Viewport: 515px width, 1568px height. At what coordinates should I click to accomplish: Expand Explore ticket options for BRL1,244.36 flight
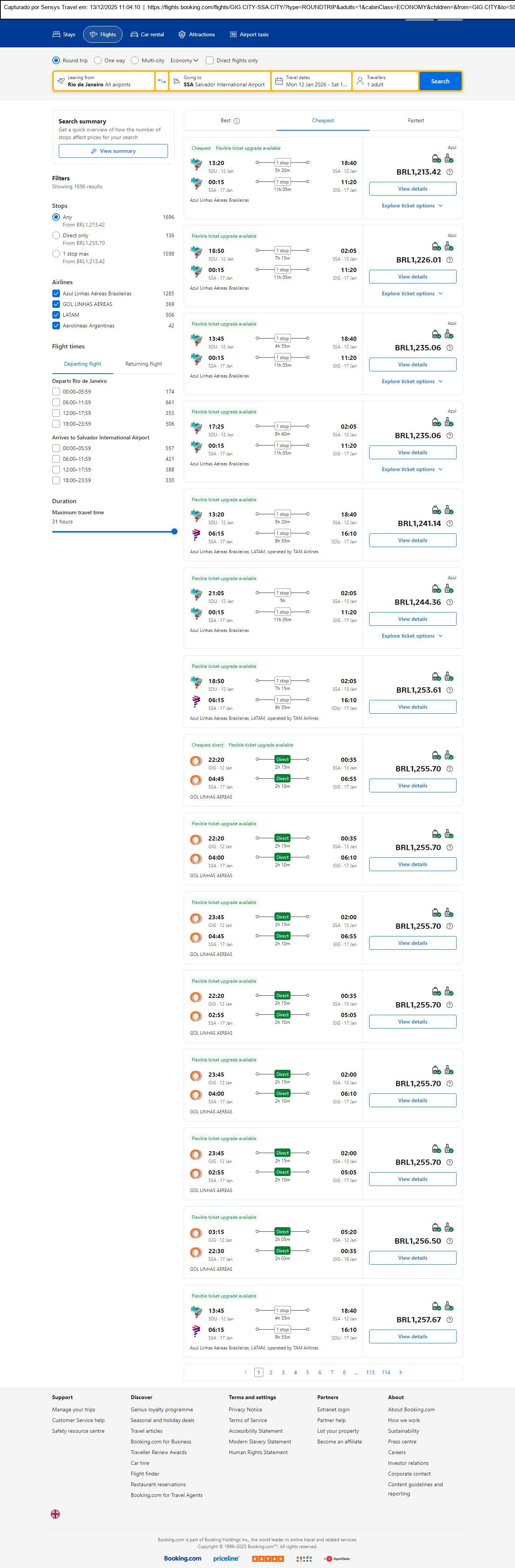point(412,636)
